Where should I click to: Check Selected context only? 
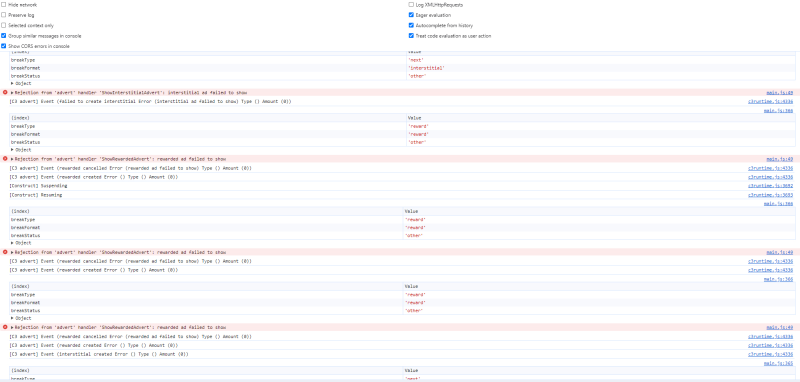point(4,25)
